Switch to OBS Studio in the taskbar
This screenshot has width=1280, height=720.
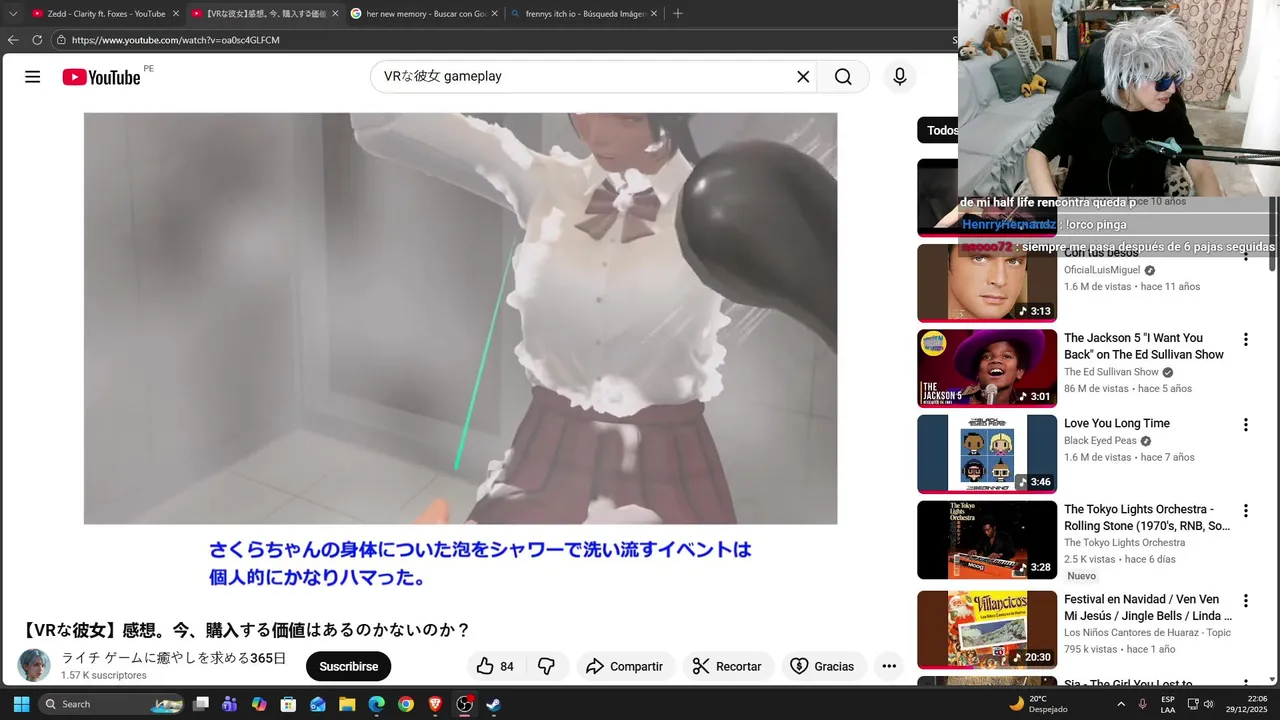[x=465, y=704]
